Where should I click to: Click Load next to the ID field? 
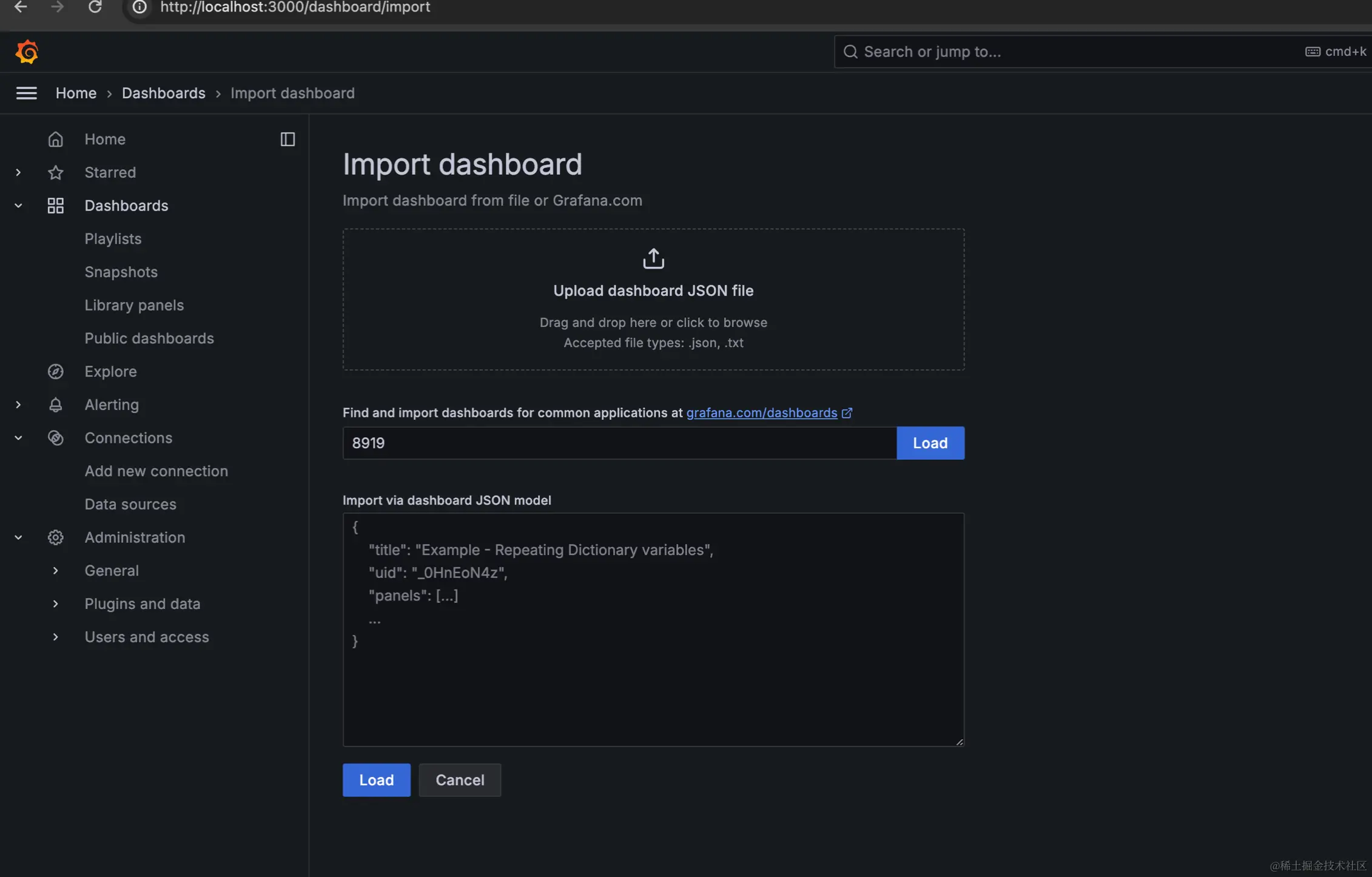click(x=930, y=443)
